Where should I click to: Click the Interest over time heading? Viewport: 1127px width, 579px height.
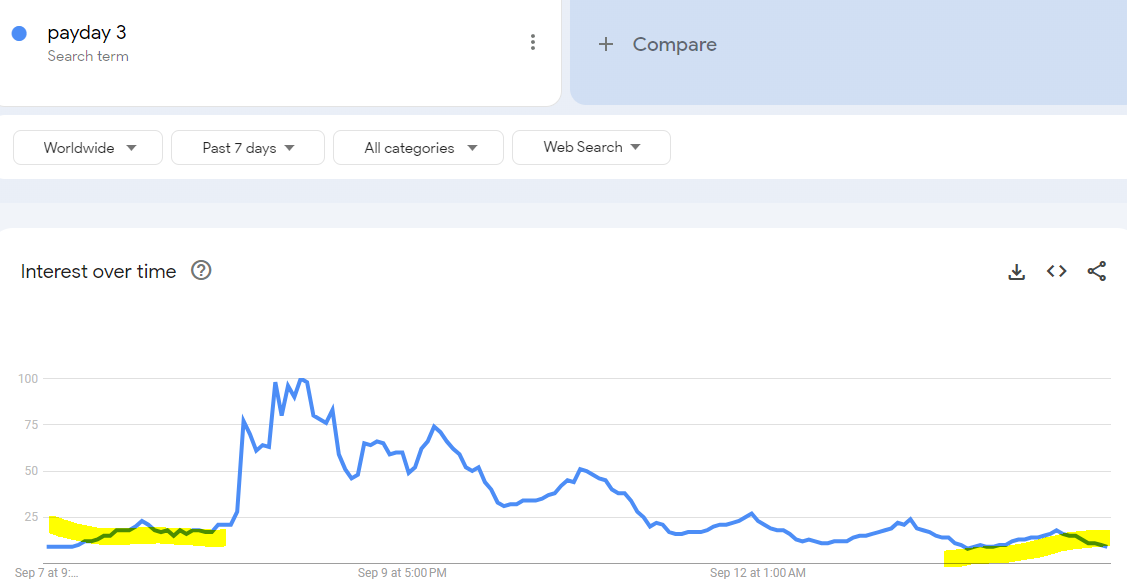98,272
